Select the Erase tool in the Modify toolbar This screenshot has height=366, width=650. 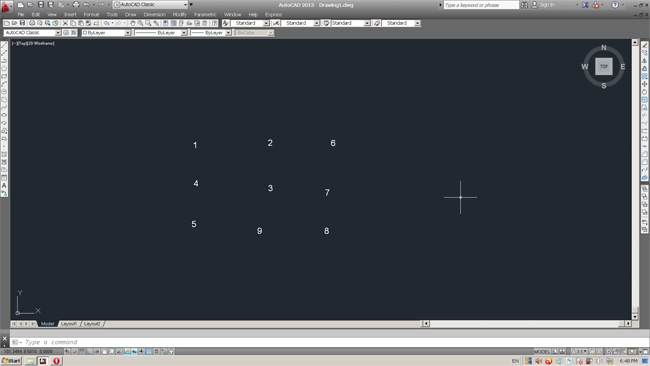point(645,45)
